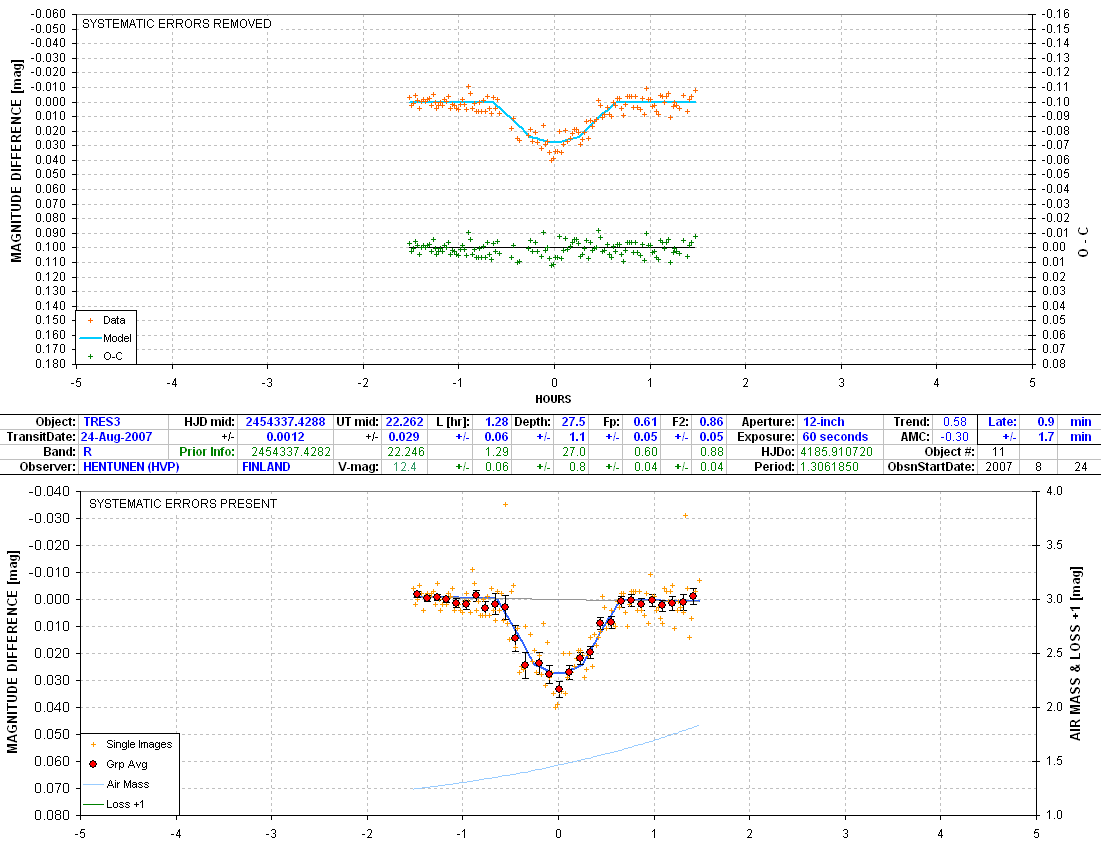Click the SYSTEMATIC ERRORS PRESENT chart title
The width and height of the screenshot is (1101, 845).
183,504
